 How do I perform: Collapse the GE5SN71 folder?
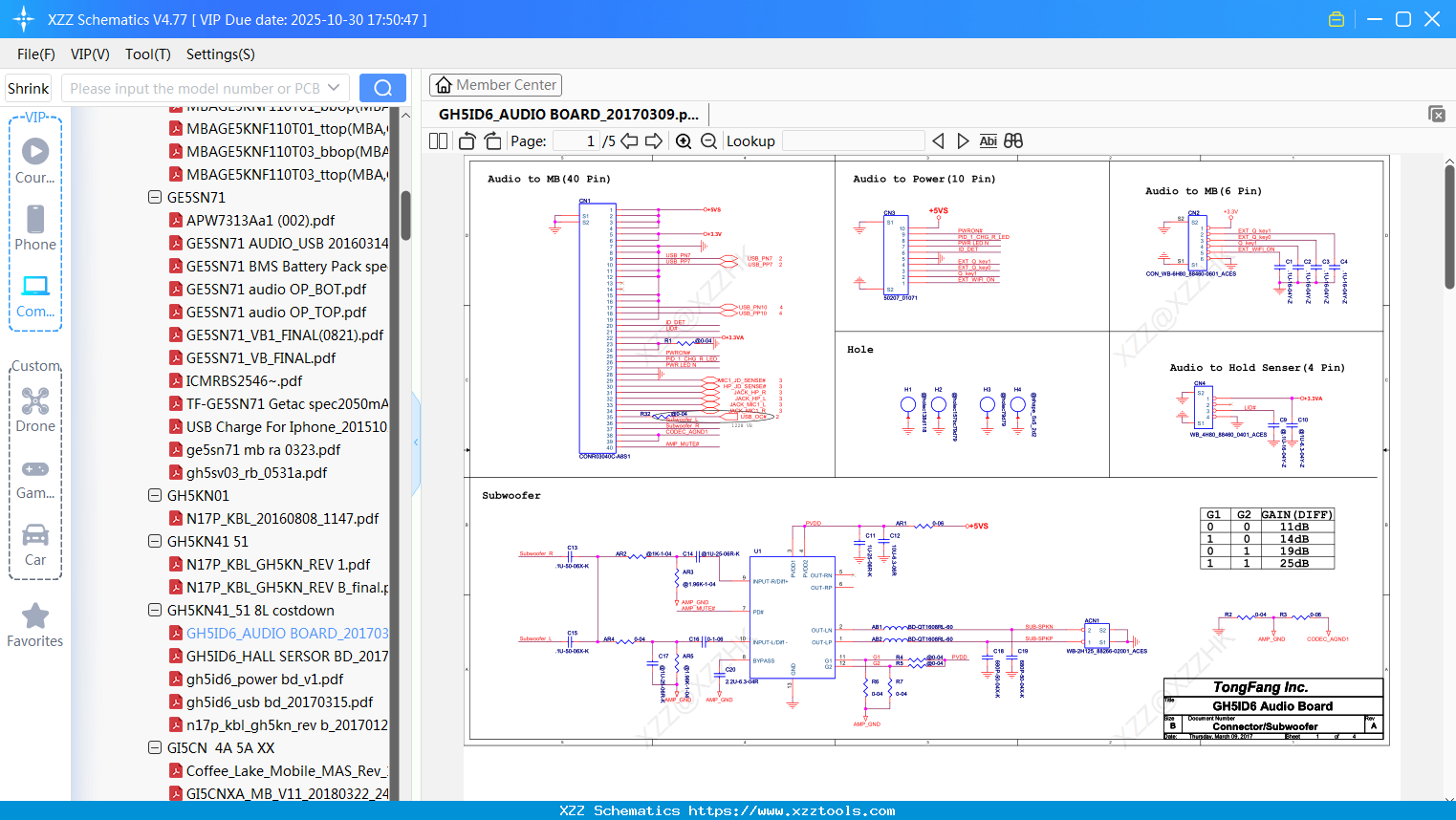click(155, 198)
